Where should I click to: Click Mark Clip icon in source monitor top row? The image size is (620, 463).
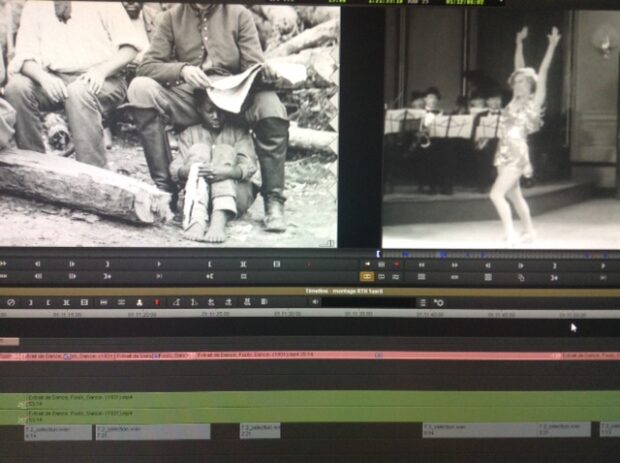(243, 264)
